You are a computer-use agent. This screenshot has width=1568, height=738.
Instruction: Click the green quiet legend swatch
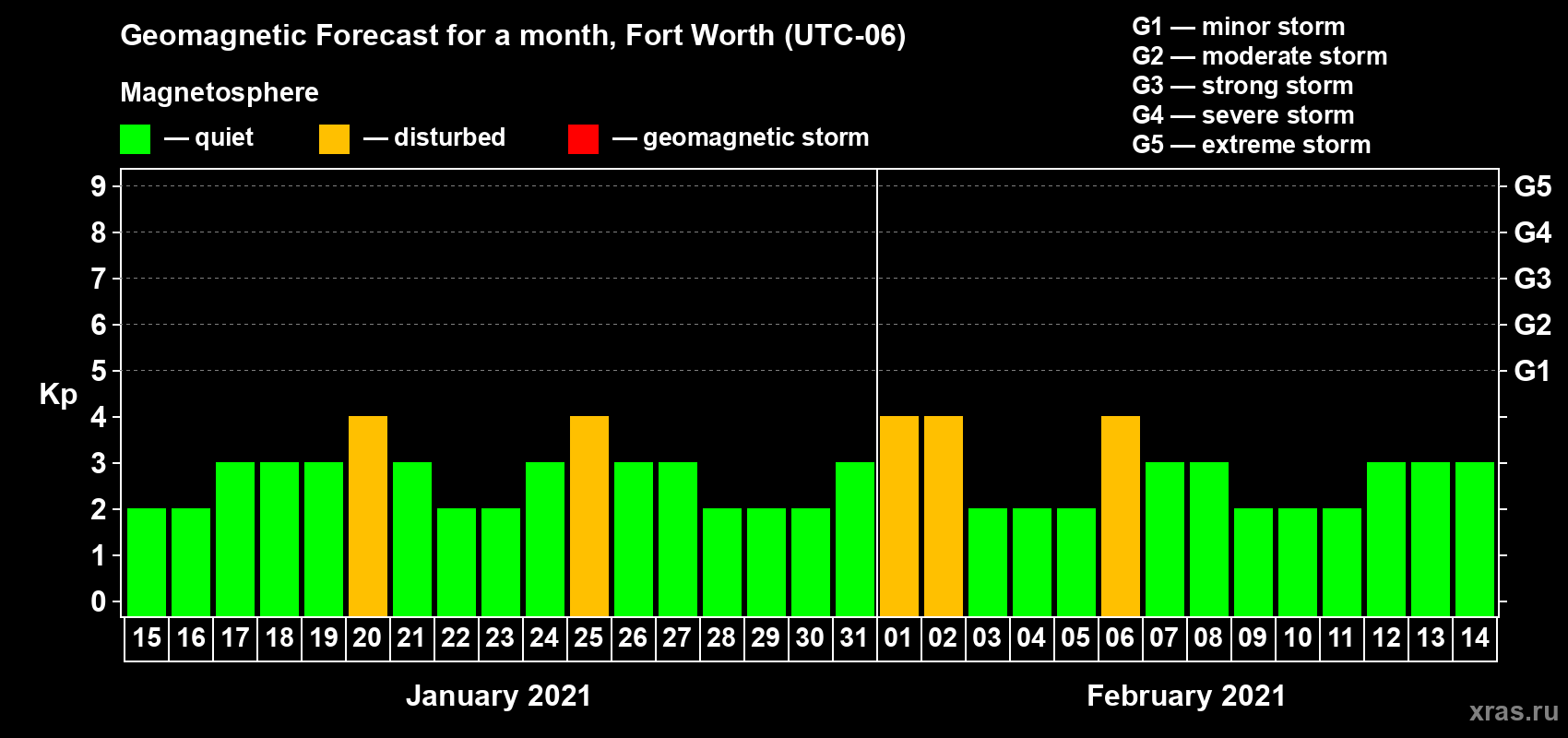coord(135,139)
